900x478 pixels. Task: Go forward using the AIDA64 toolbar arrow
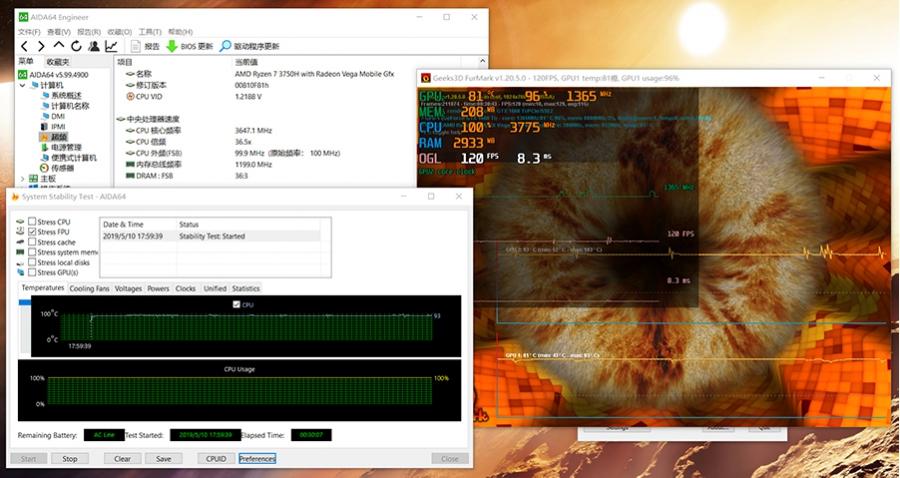pos(41,46)
